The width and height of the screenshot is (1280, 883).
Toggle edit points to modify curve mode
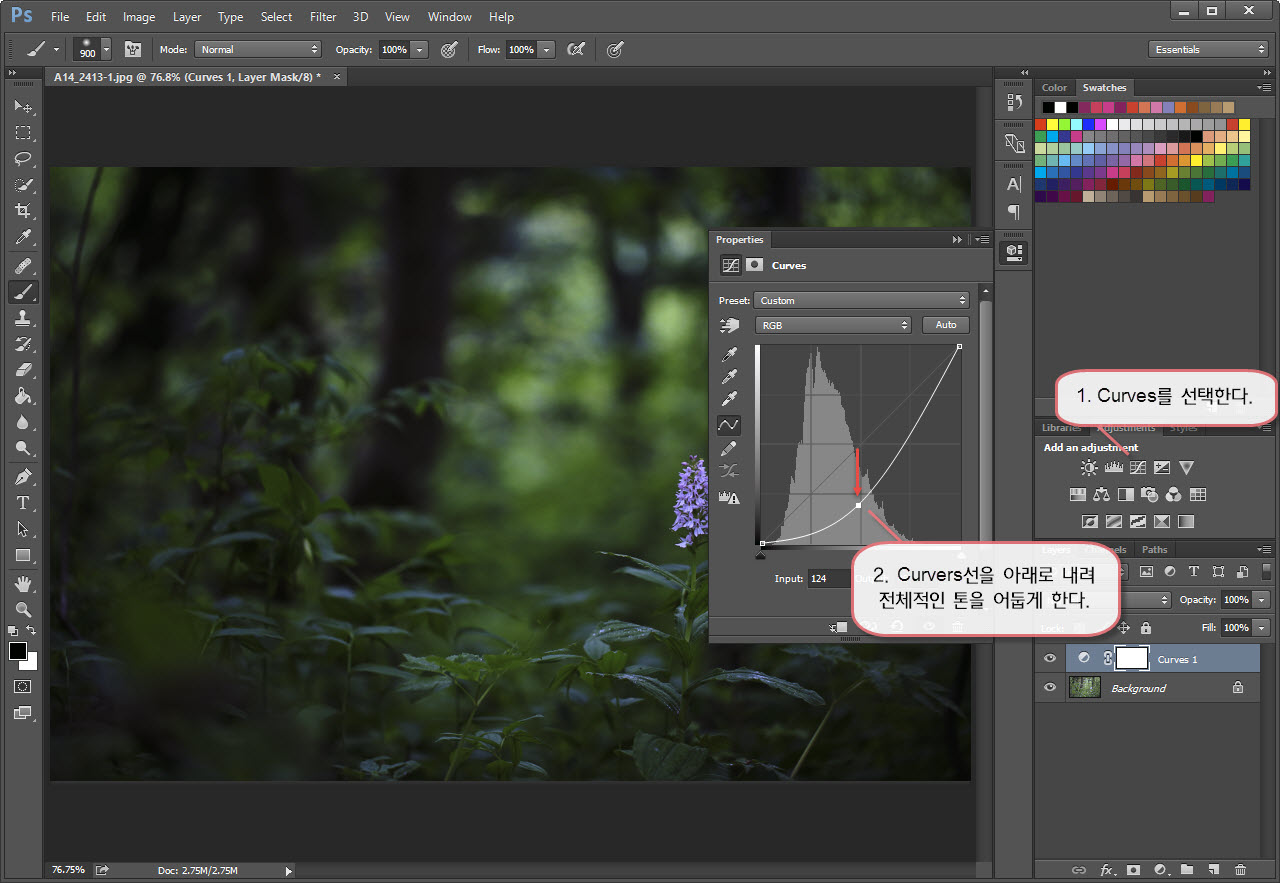729,425
